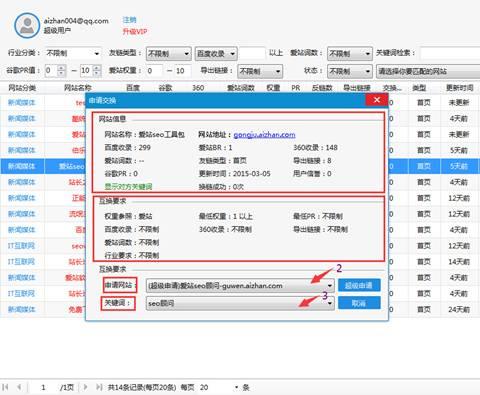Open the 友链类型 dropdown

169,53
